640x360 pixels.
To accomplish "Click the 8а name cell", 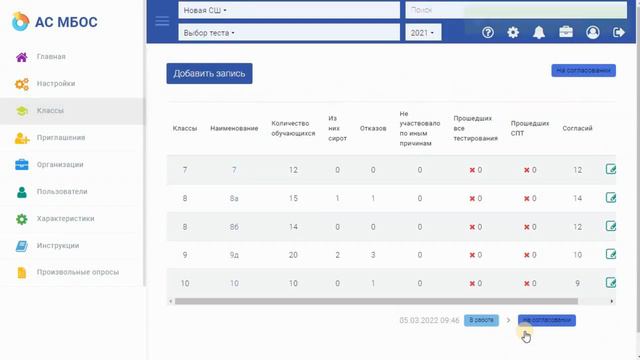I will pos(234,198).
